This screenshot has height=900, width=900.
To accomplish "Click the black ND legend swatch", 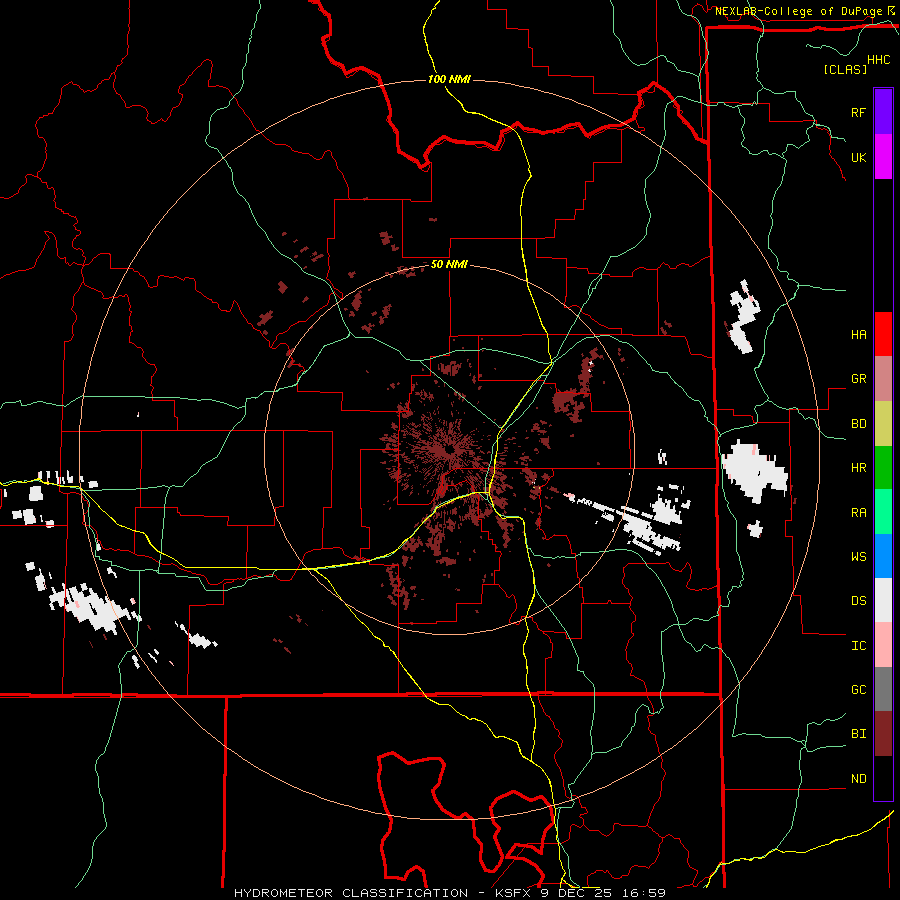I will tap(883, 778).
